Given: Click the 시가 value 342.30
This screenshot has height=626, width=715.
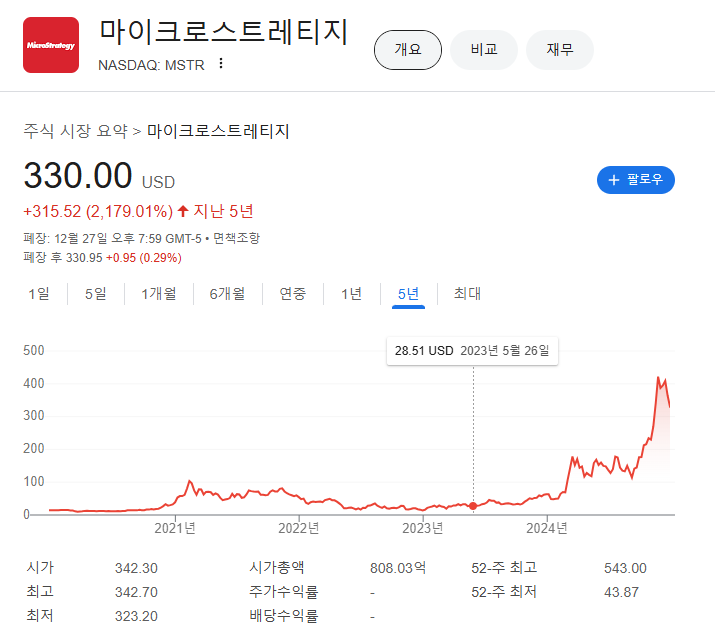Looking at the screenshot, I should tap(136, 568).
